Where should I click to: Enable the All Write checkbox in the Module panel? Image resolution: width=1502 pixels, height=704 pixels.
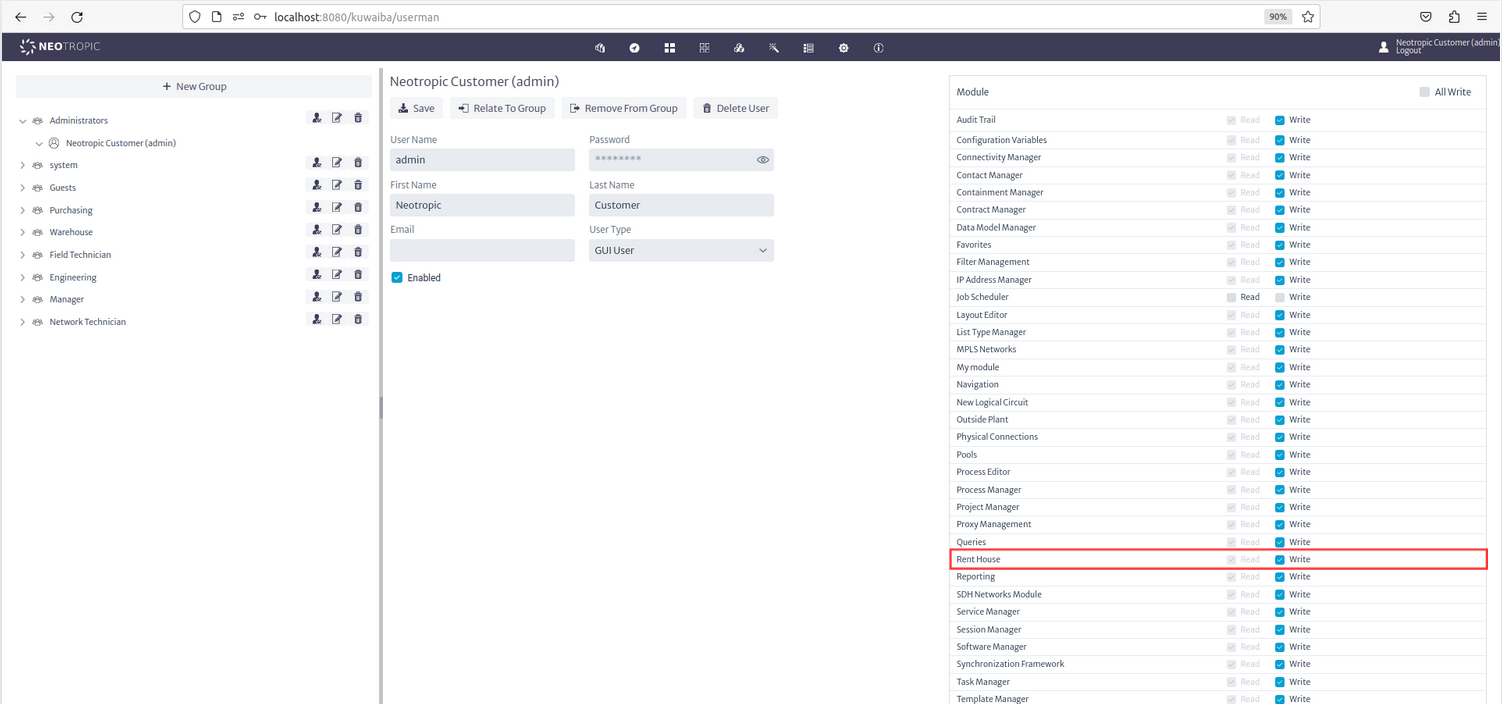tap(1424, 91)
